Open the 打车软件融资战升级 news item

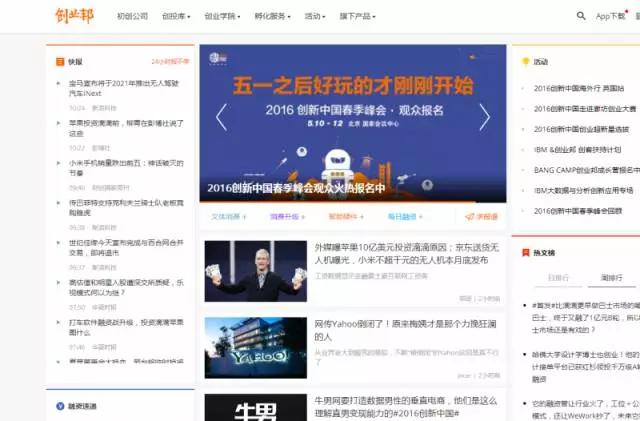click(126, 327)
